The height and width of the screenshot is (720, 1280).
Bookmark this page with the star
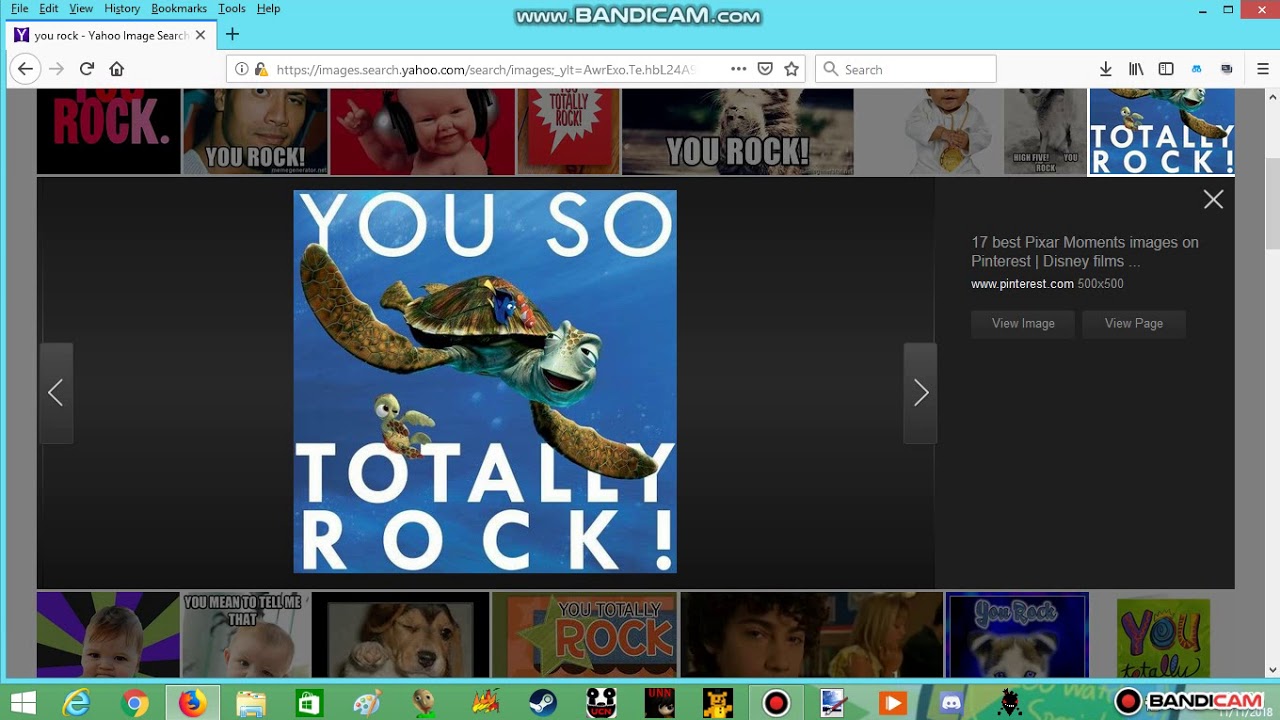coord(792,69)
